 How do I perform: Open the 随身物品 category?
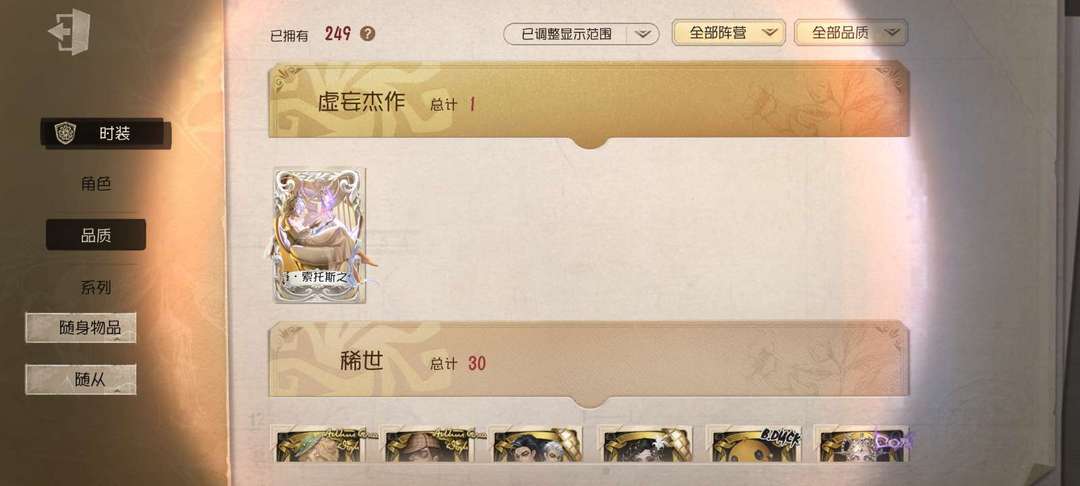tap(81, 328)
